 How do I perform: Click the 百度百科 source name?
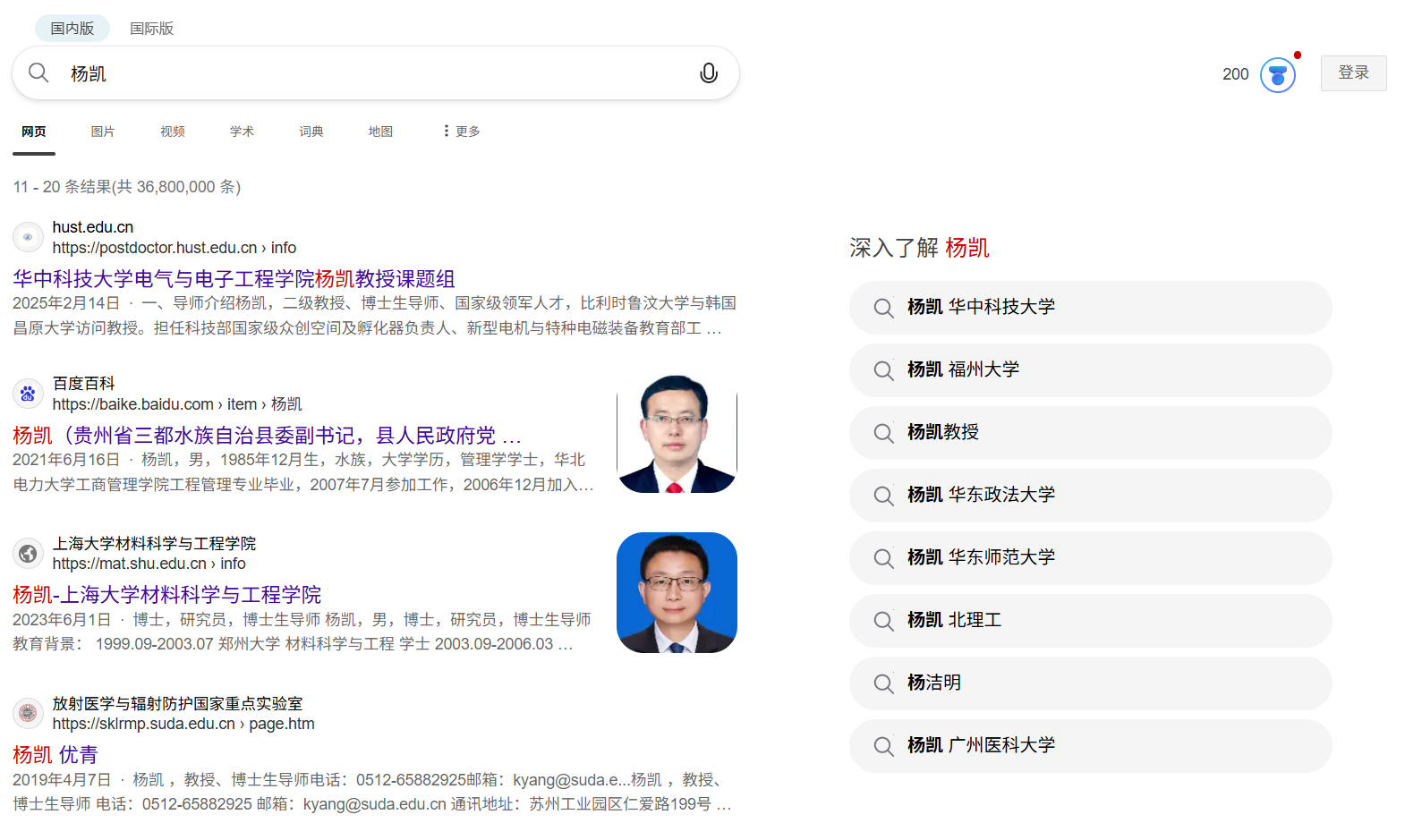tap(83, 384)
